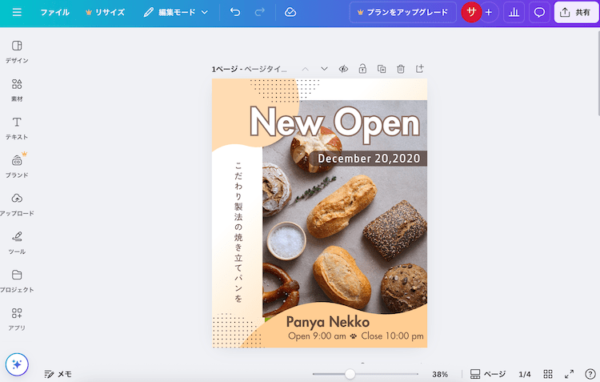Open the ファイル menu
This screenshot has width=600, height=382.
coord(55,12)
